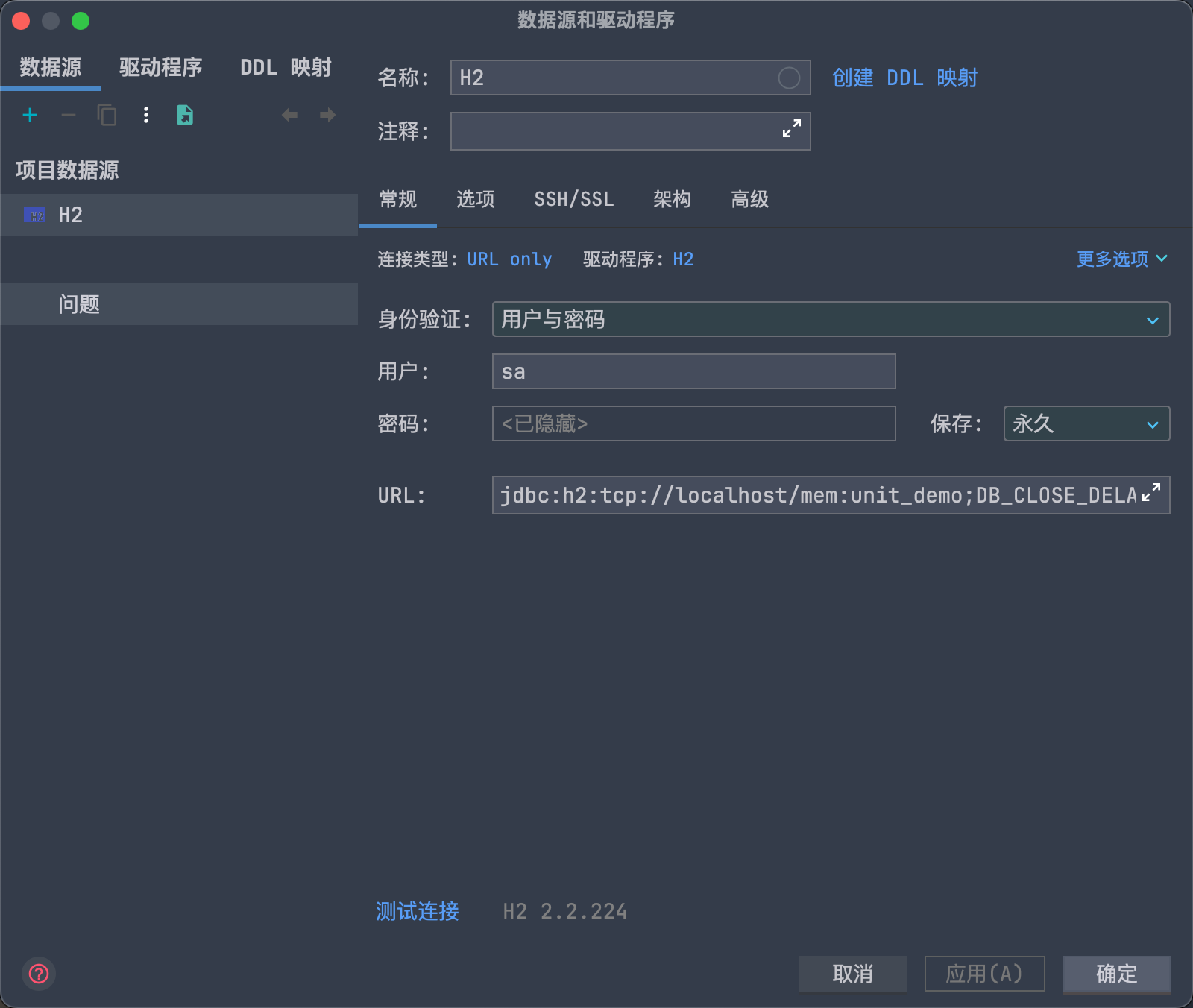
Task: Open the SSH/SSL settings tab
Action: coord(573,199)
